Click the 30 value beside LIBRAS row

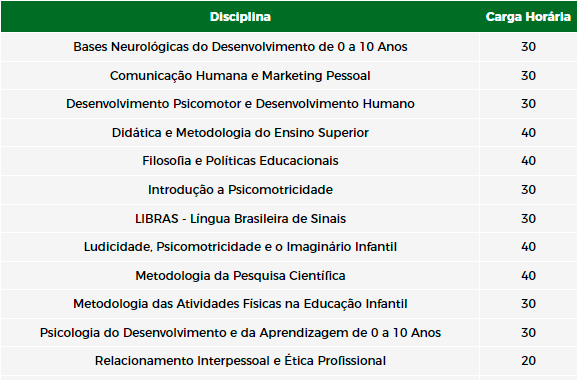[528, 219]
